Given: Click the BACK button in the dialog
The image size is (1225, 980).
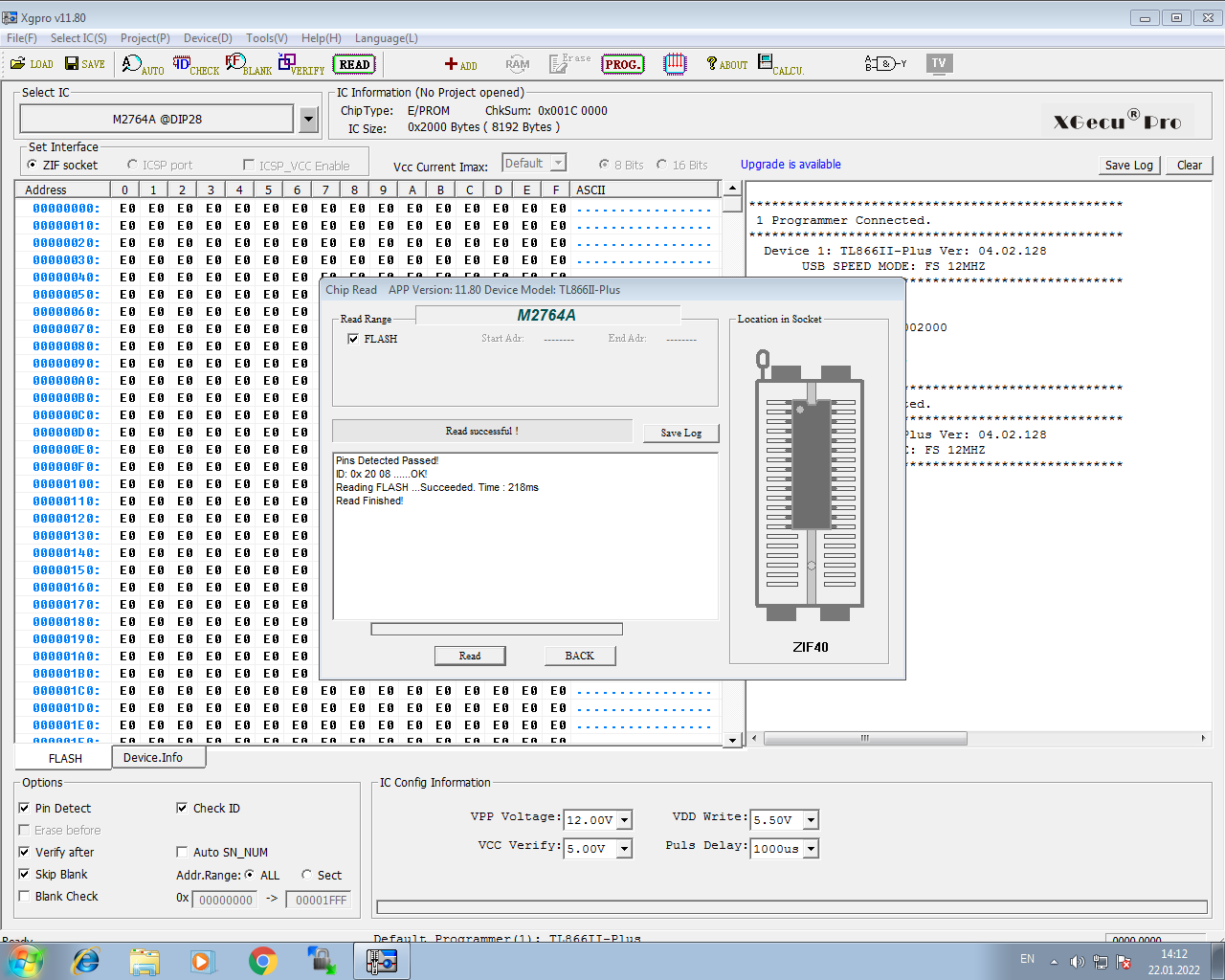Looking at the screenshot, I should [x=579, y=656].
